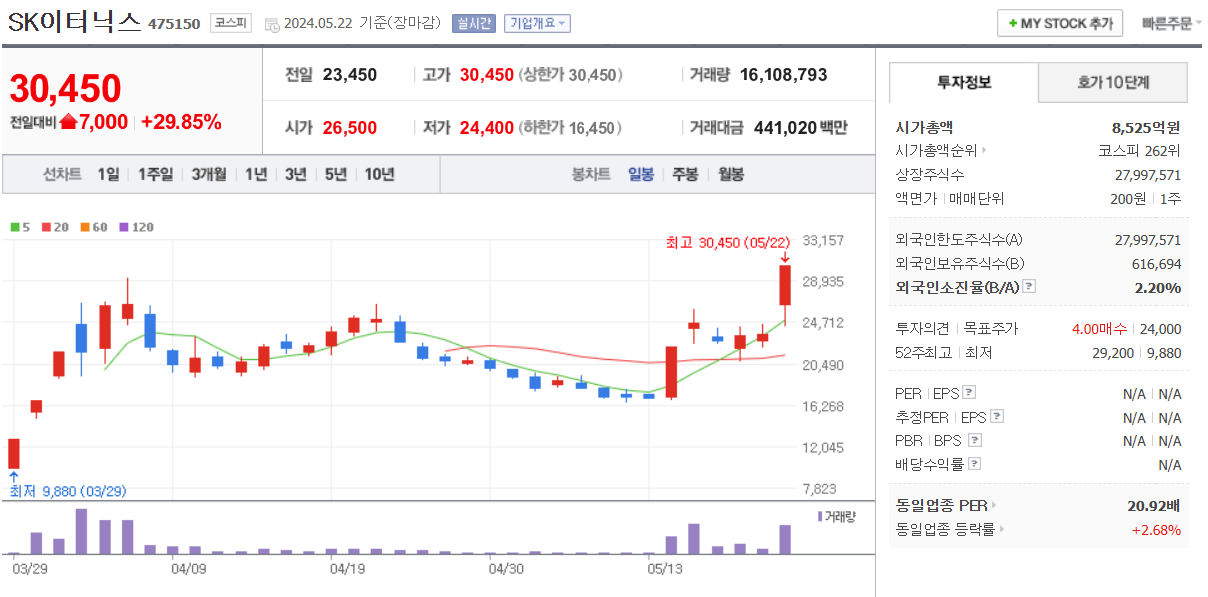Click the green plus icon on MY STOCK 추가
Screen dimensions: 1208x597
click(x=1012, y=23)
